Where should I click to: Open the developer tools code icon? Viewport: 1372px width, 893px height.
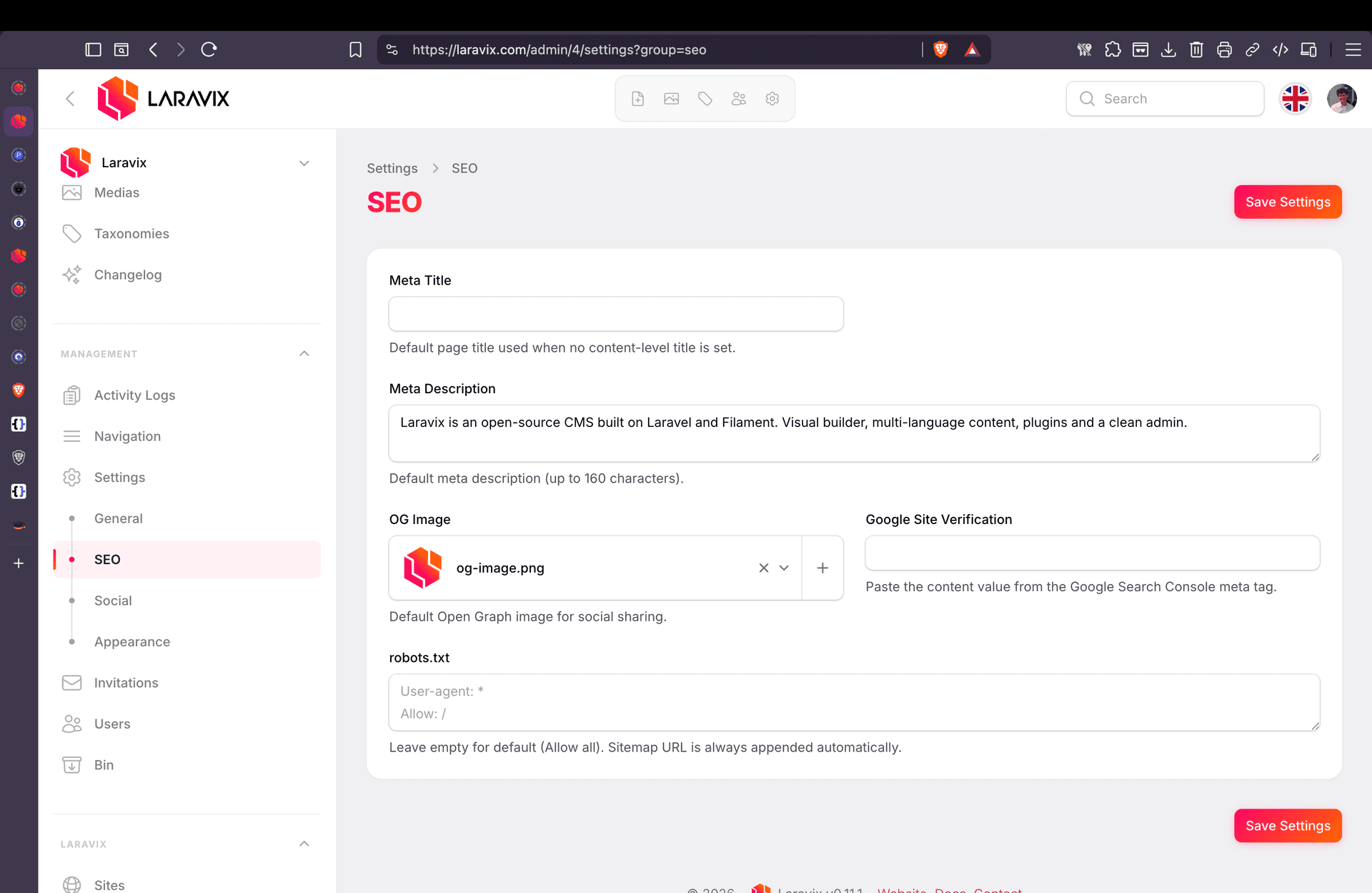(x=1281, y=49)
